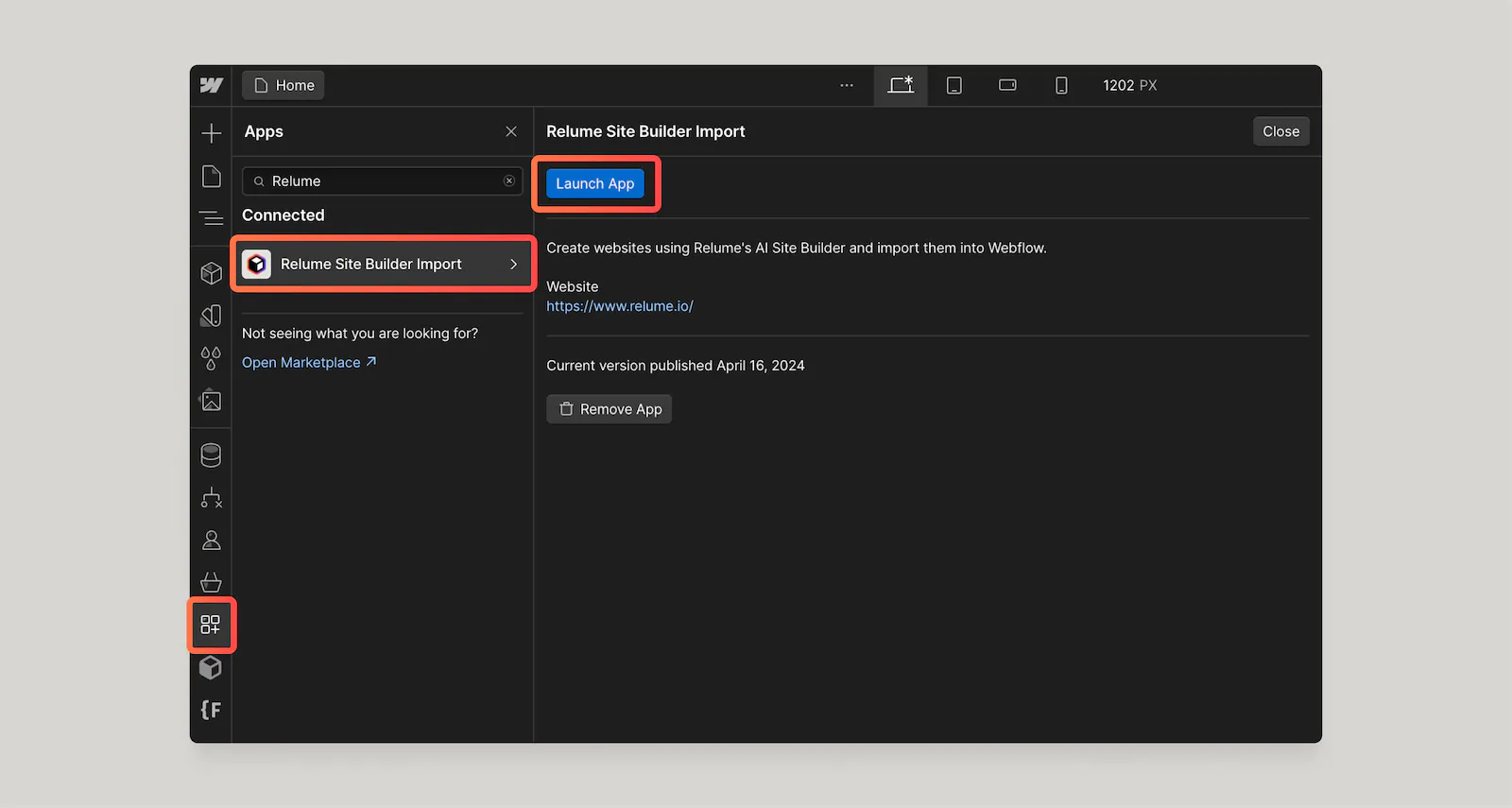The image size is (1512, 808).
Task: Click the Launch App button
Action: click(595, 183)
